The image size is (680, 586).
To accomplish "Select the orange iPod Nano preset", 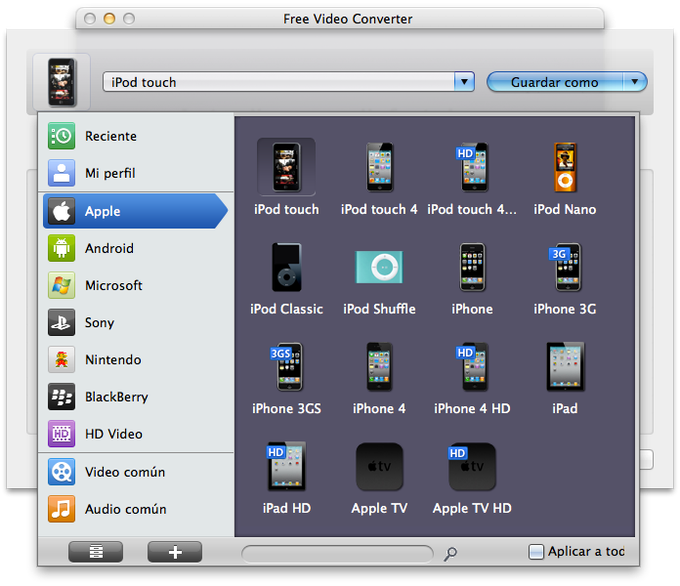I will [x=565, y=167].
